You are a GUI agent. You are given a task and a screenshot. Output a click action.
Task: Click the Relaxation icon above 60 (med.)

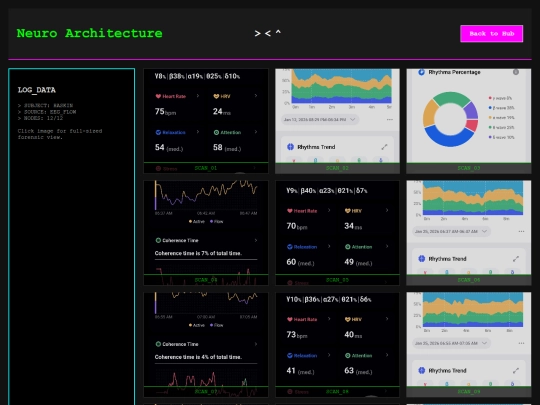(290, 247)
